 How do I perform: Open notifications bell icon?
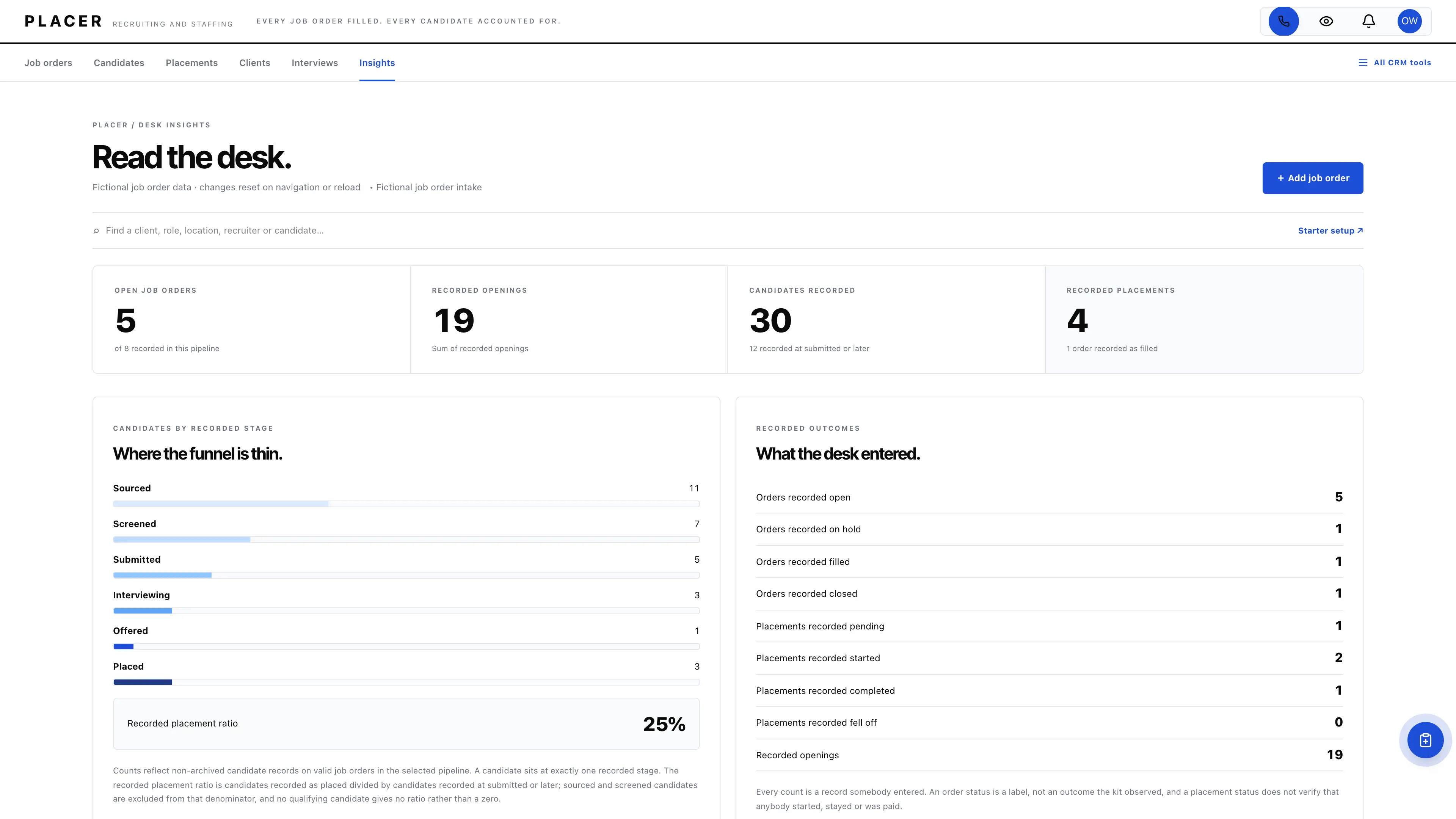1368,22
